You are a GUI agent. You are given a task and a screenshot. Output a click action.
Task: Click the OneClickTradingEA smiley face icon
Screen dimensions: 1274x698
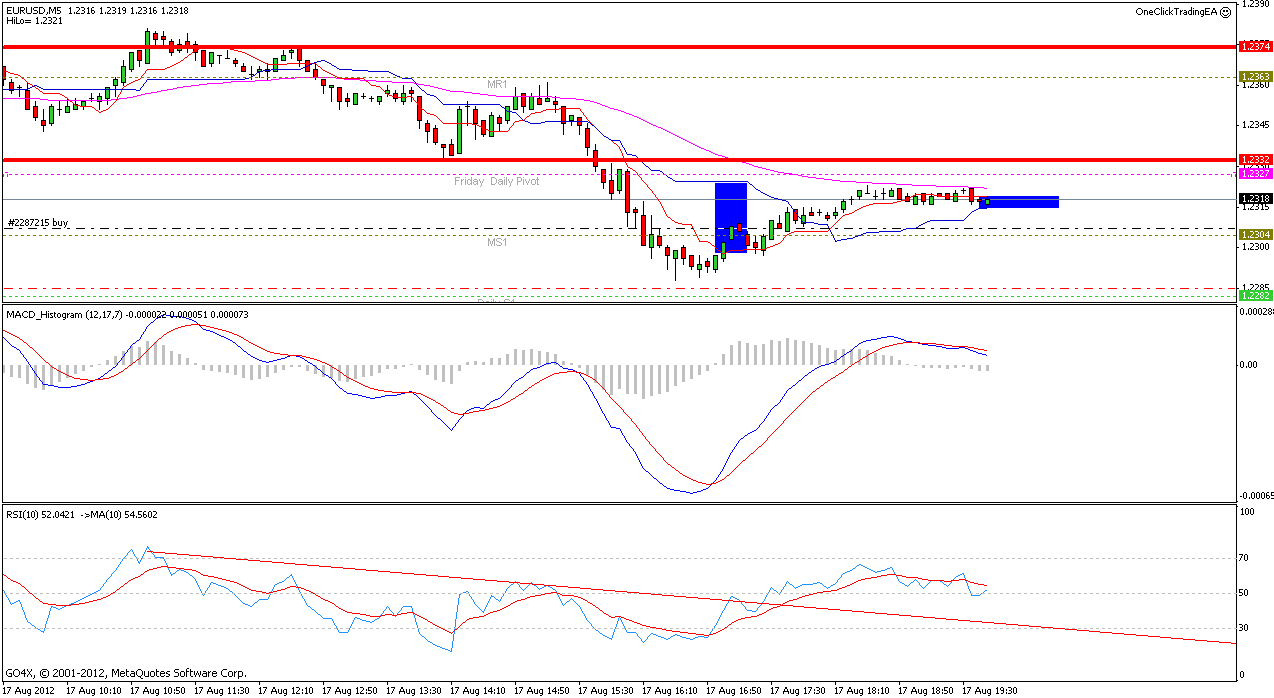tap(1226, 11)
